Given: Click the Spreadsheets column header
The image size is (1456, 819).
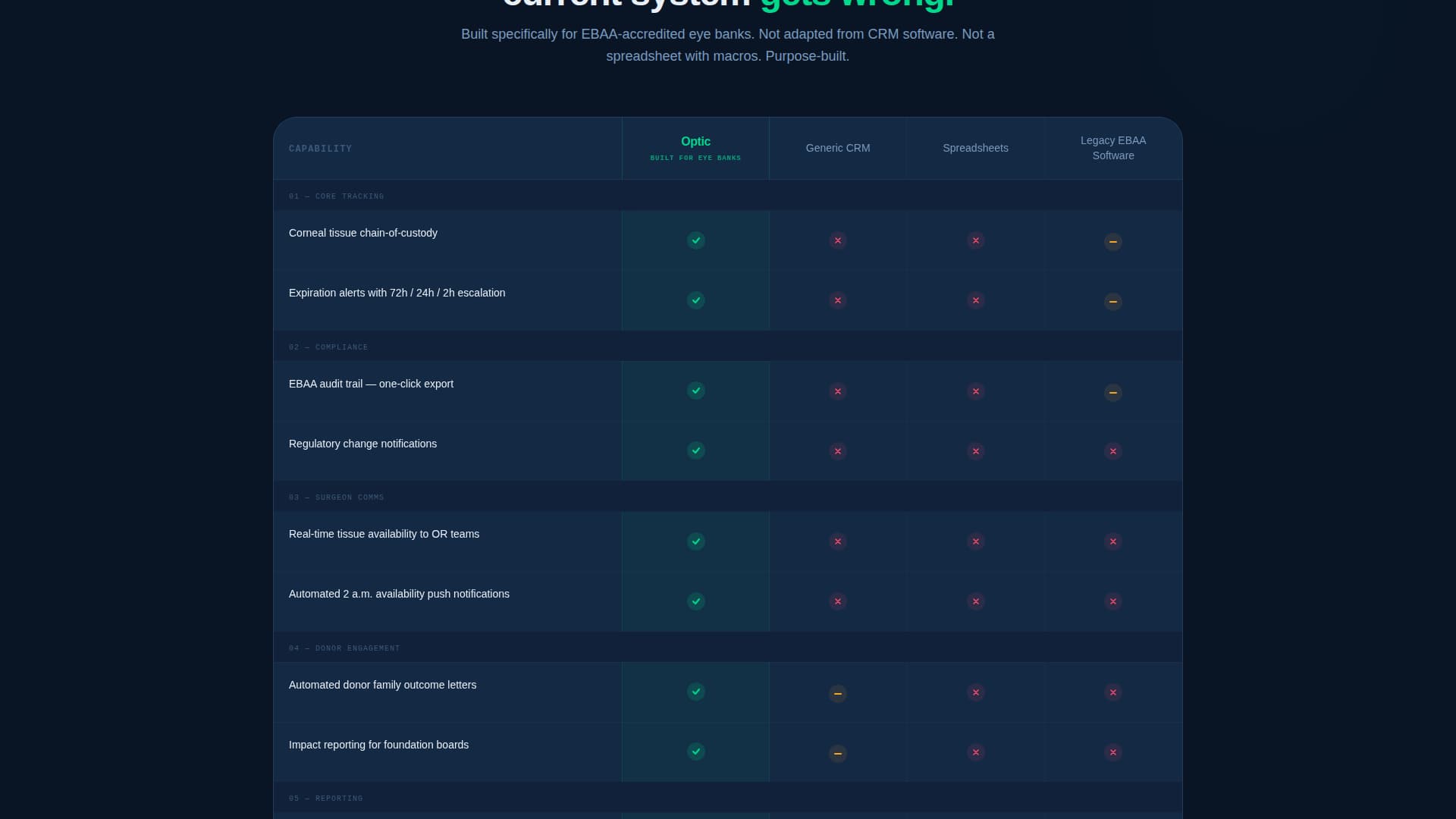Looking at the screenshot, I should 975,148.
